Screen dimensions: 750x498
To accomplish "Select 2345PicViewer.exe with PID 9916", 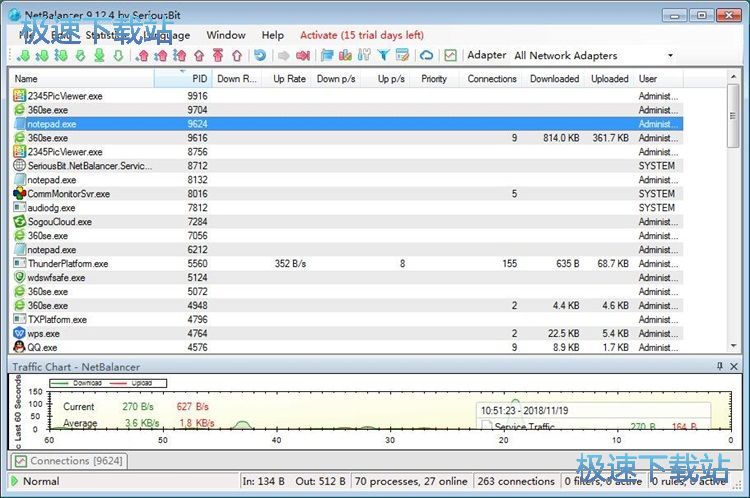I will (347, 96).
